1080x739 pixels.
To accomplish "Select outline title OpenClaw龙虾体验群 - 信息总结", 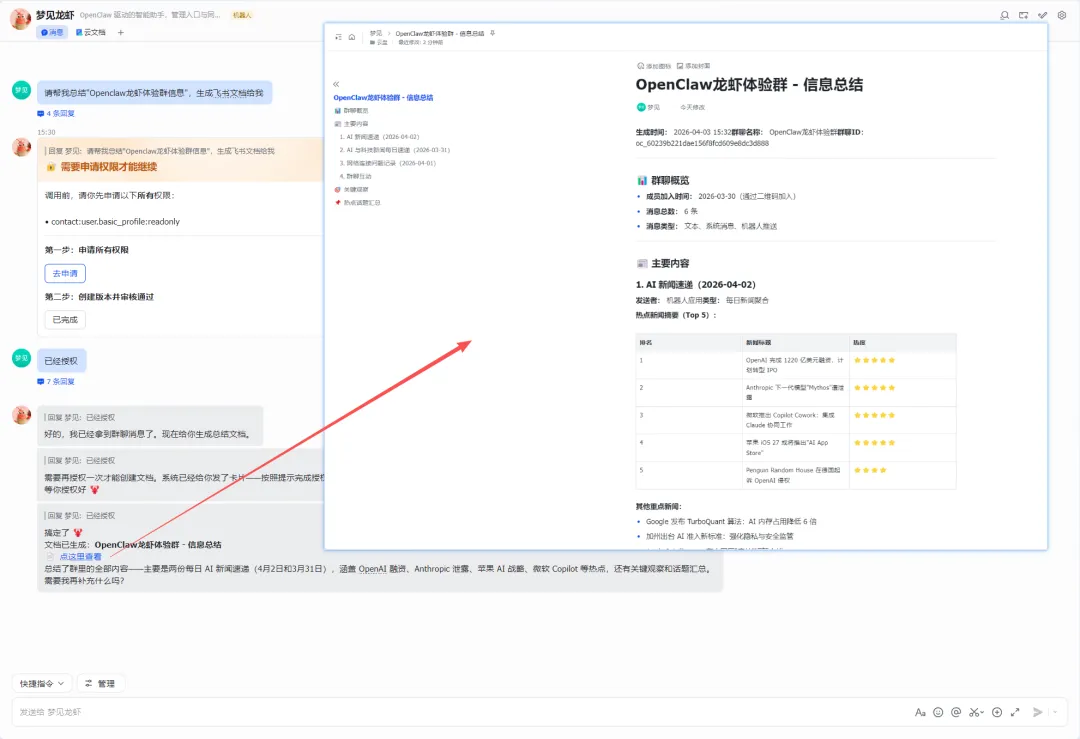I will (384, 98).
